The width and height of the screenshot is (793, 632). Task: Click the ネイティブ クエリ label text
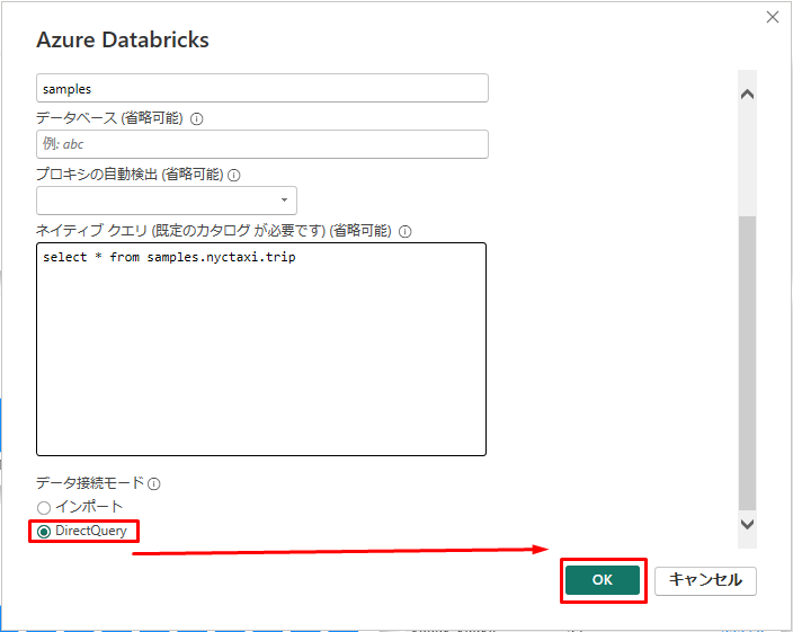(213, 231)
